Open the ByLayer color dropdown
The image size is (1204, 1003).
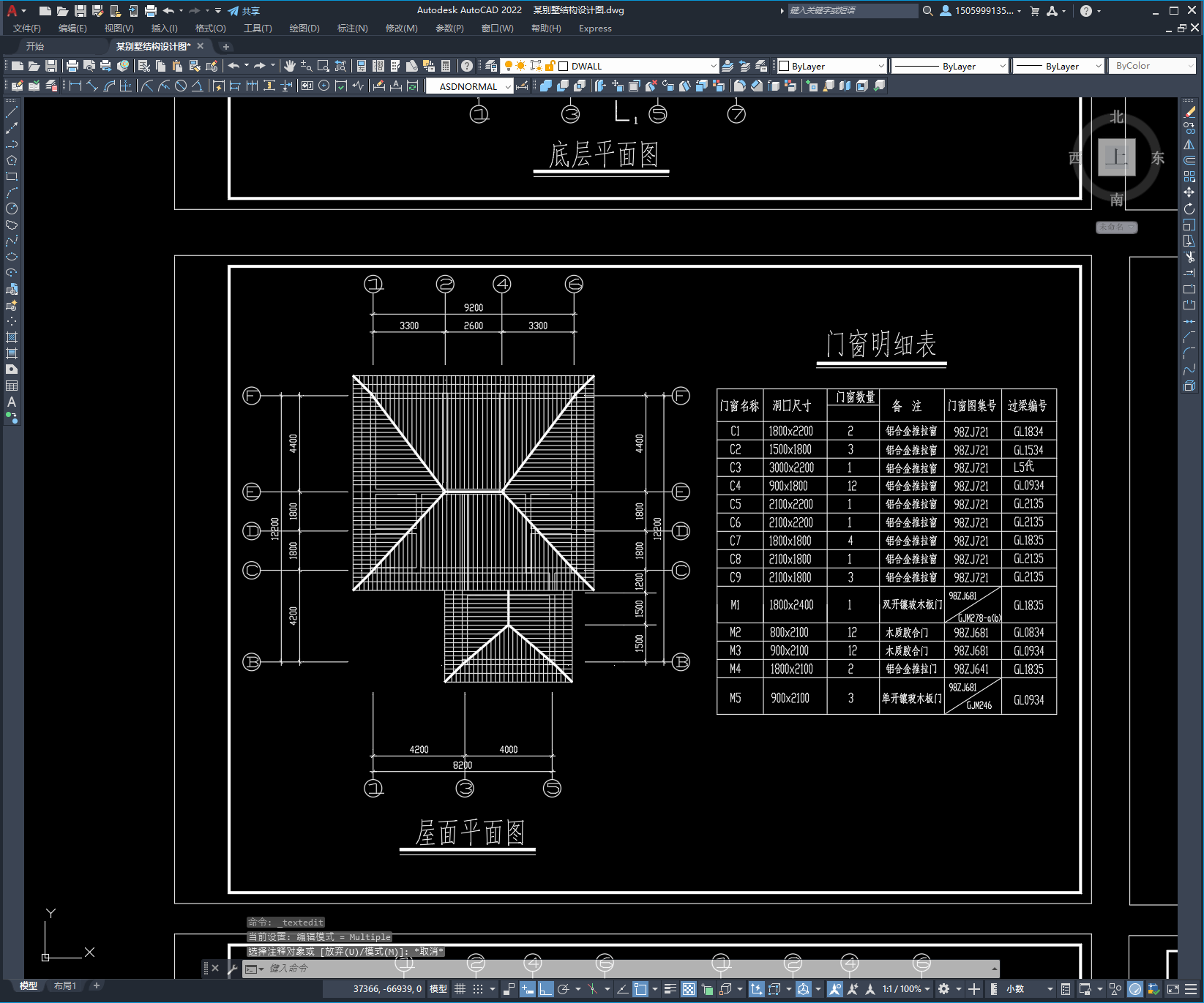pyautogui.click(x=880, y=66)
